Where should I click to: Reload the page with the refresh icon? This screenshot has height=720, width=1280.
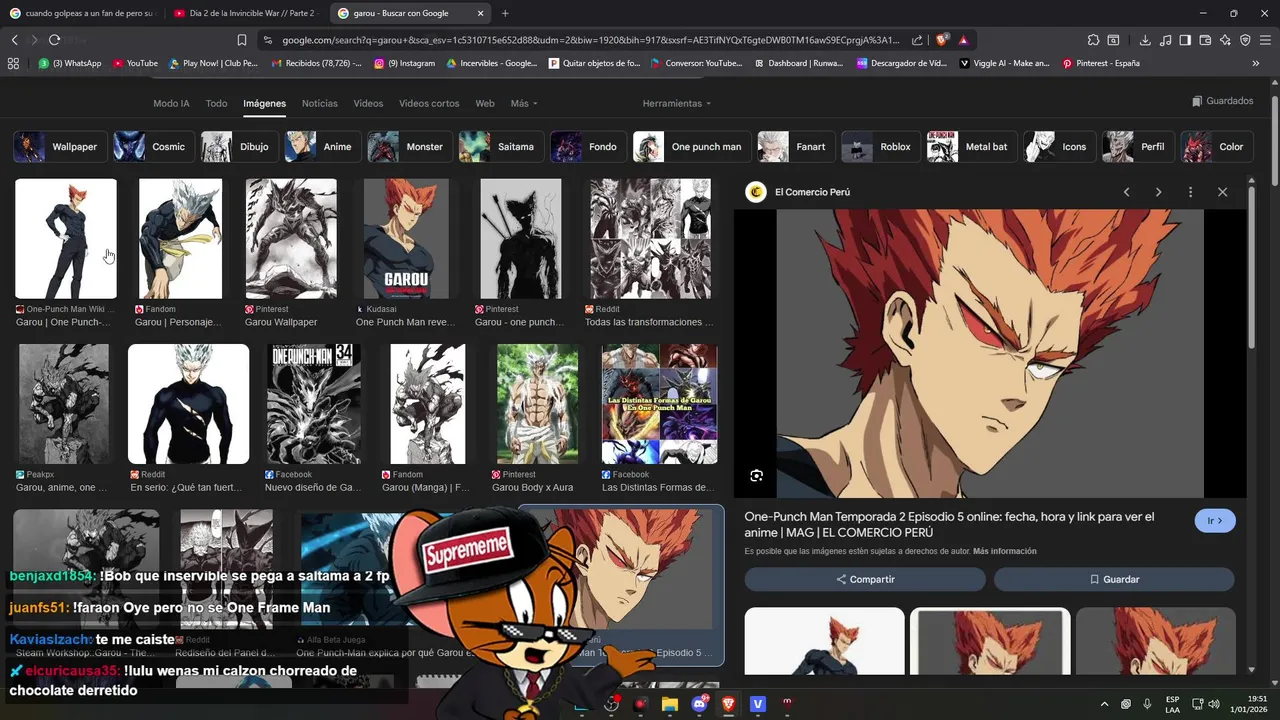pyautogui.click(x=54, y=40)
